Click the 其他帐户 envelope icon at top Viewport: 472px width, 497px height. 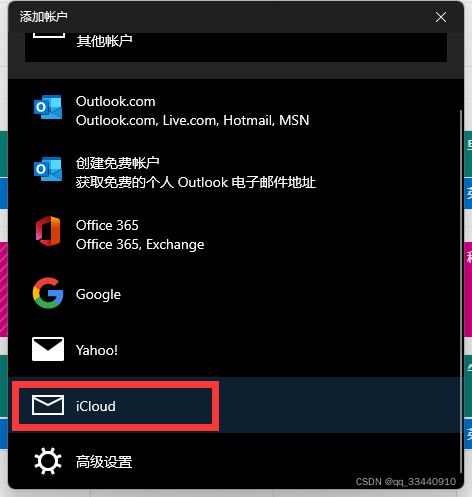point(49,35)
